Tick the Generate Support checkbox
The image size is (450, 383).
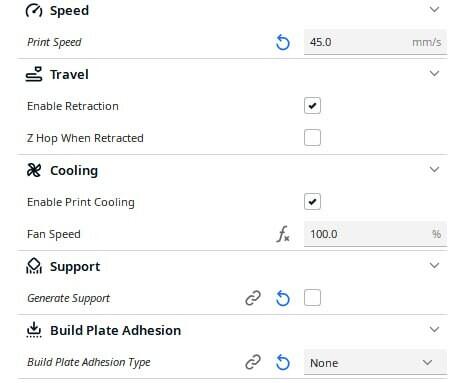pyautogui.click(x=312, y=298)
